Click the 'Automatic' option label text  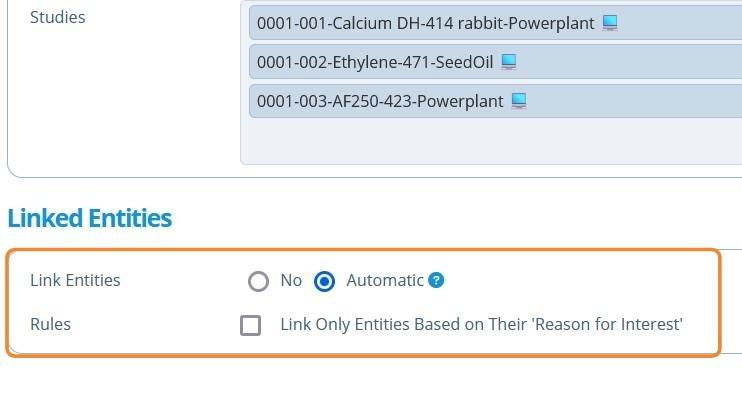(385, 280)
